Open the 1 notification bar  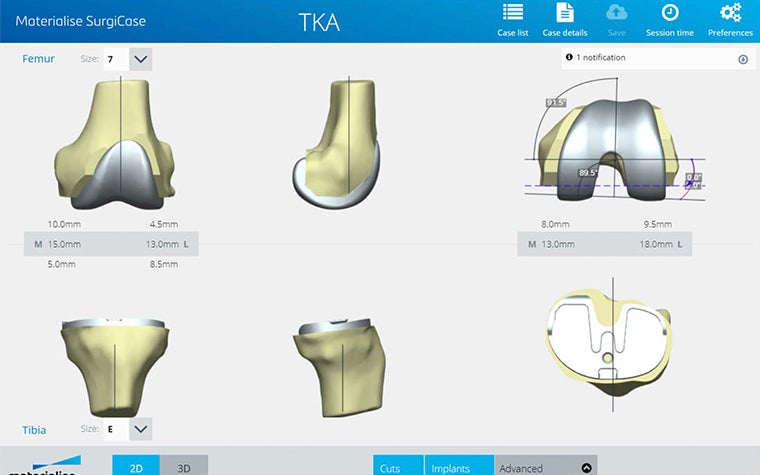click(x=658, y=58)
